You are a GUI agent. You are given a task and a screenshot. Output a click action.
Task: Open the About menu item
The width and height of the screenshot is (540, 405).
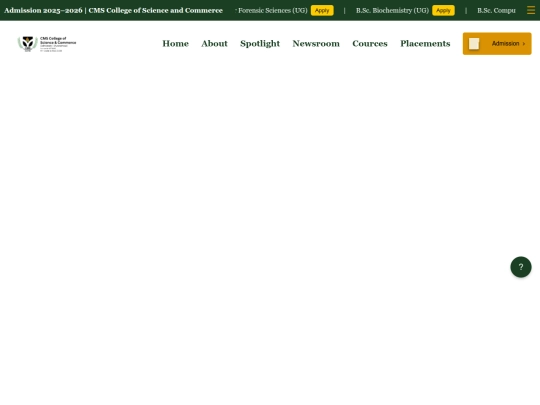pos(215,43)
